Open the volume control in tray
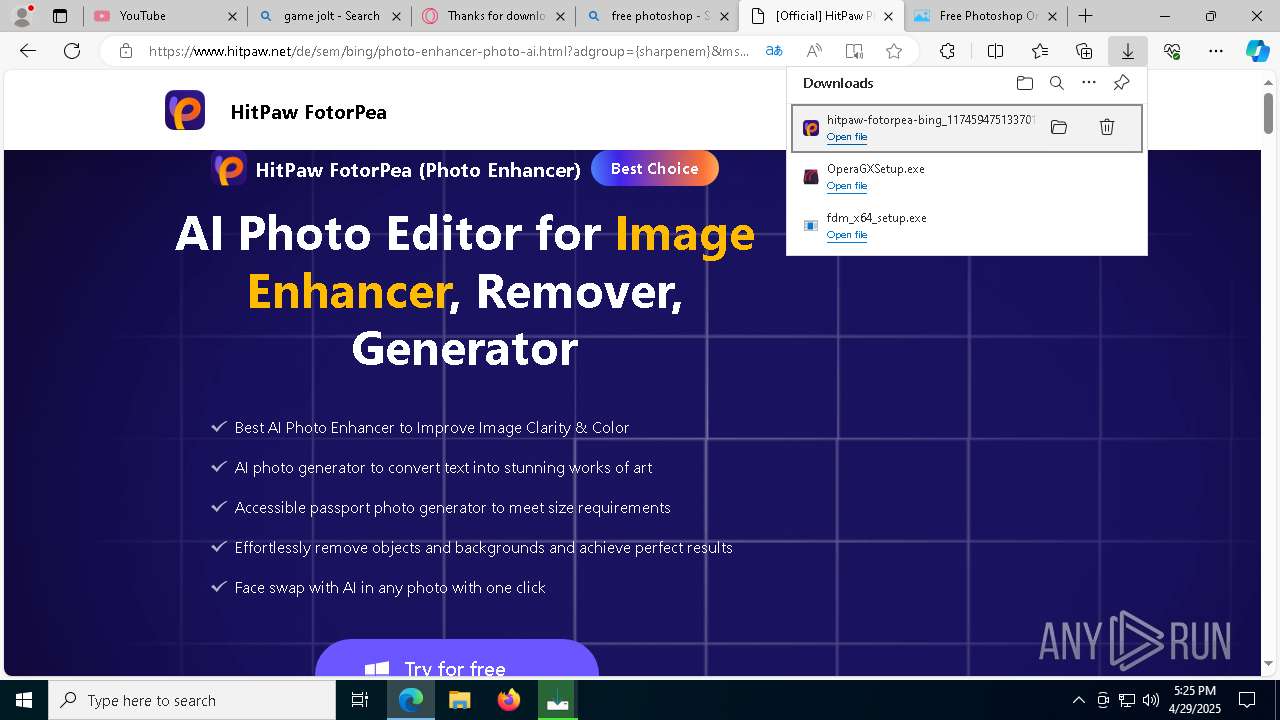 coord(1150,700)
